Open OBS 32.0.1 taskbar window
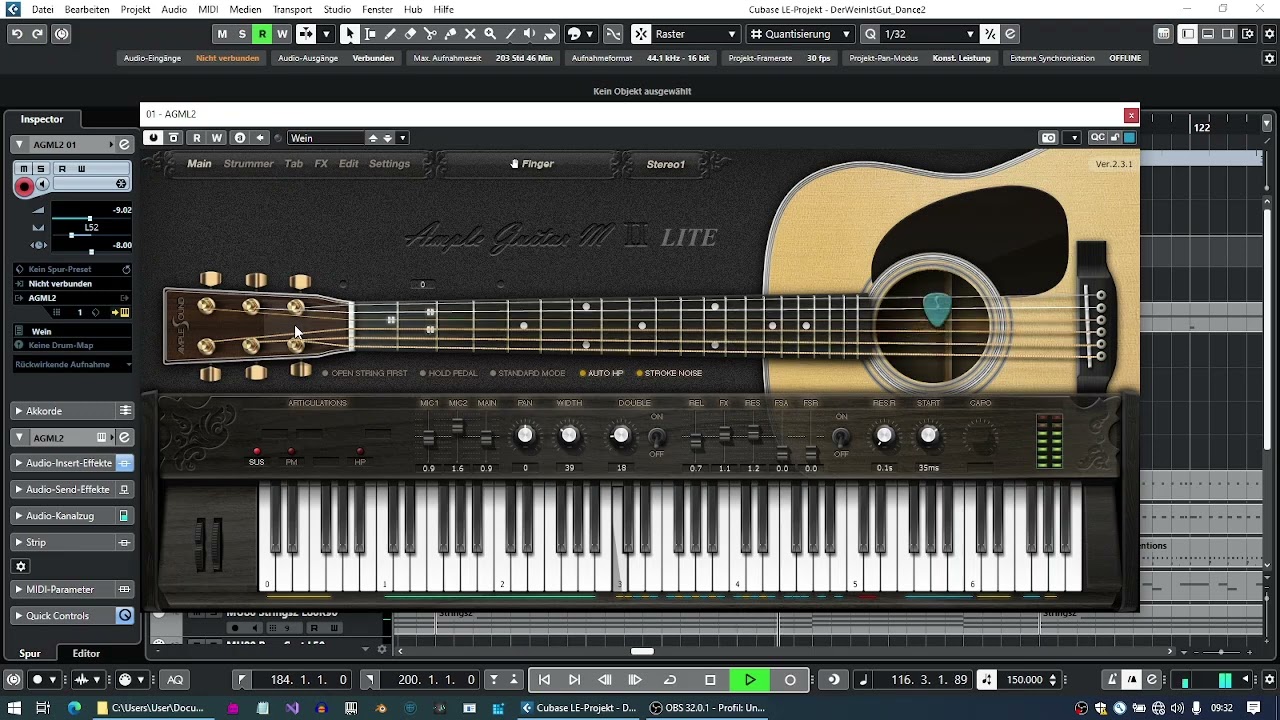This screenshot has height=720, width=1280. pos(708,708)
